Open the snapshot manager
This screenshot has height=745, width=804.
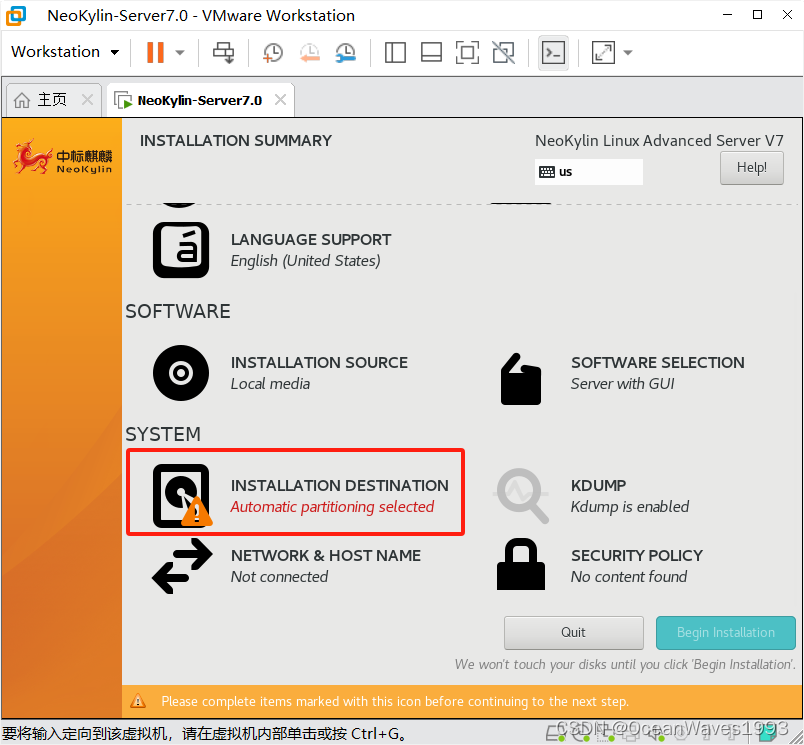(x=346, y=52)
